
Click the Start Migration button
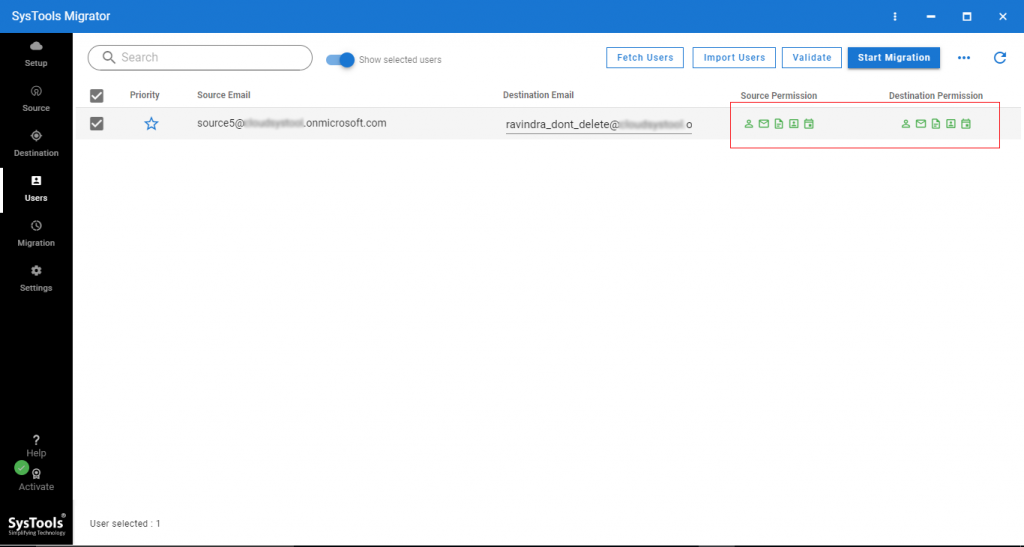coord(893,57)
